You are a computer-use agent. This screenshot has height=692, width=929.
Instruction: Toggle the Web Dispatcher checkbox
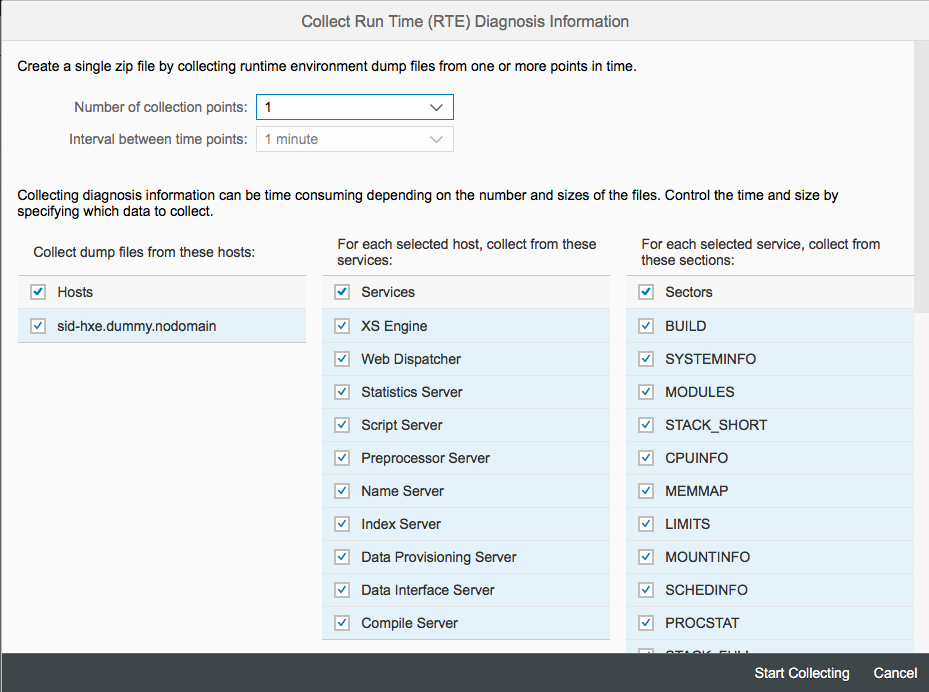pyautogui.click(x=342, y=359)
